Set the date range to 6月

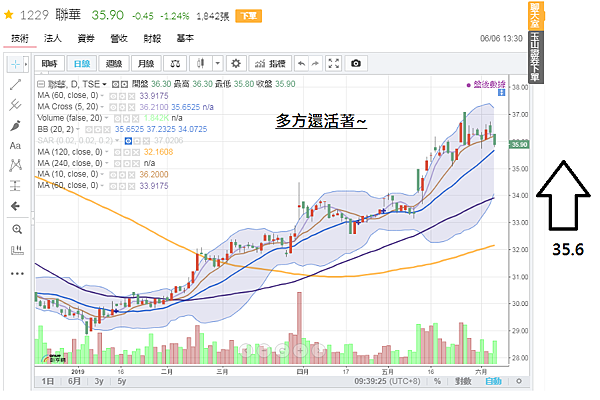click(x=74, y=381)
